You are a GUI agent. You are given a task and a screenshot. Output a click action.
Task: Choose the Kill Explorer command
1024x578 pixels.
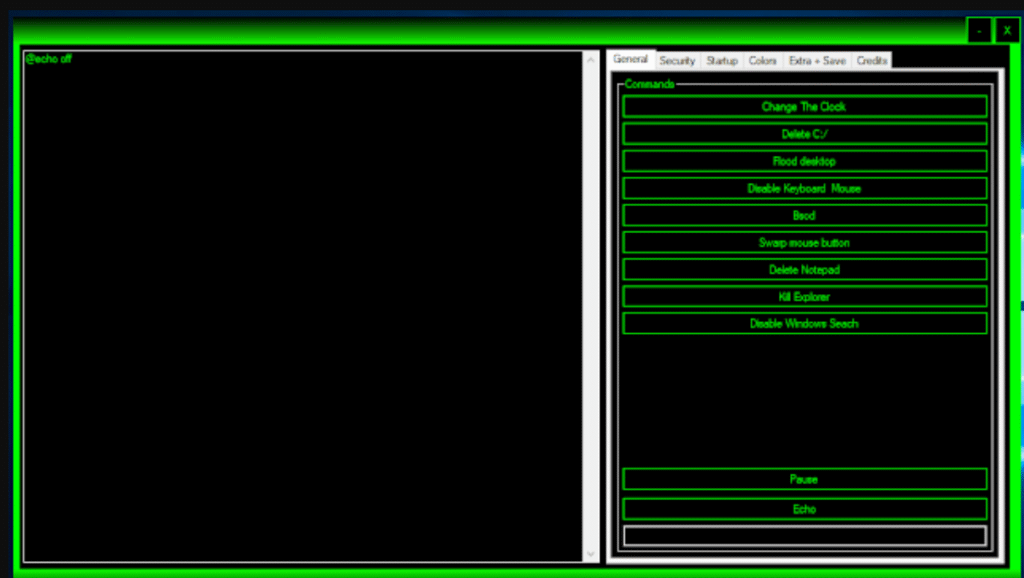[804, 296]
